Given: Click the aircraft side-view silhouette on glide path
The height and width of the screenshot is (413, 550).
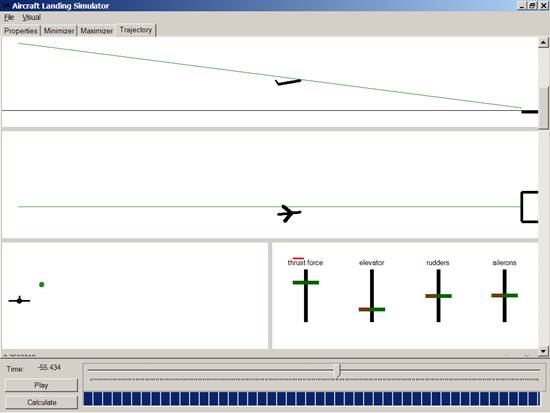Looking at the screenshot, I should point(288,82).
